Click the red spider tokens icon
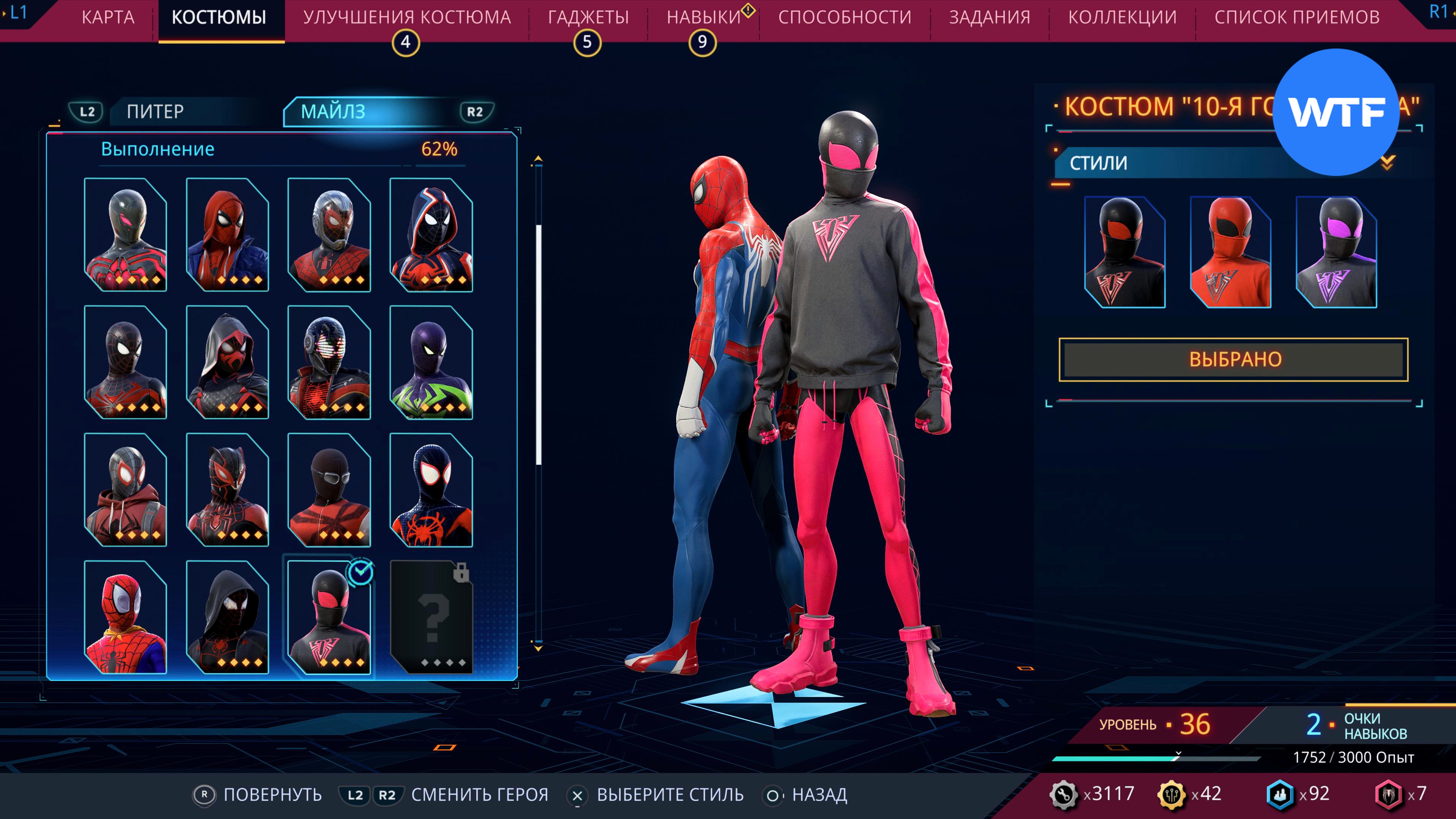The width and height of the screenshot is (1456, 819). (x=1388, y=794)
